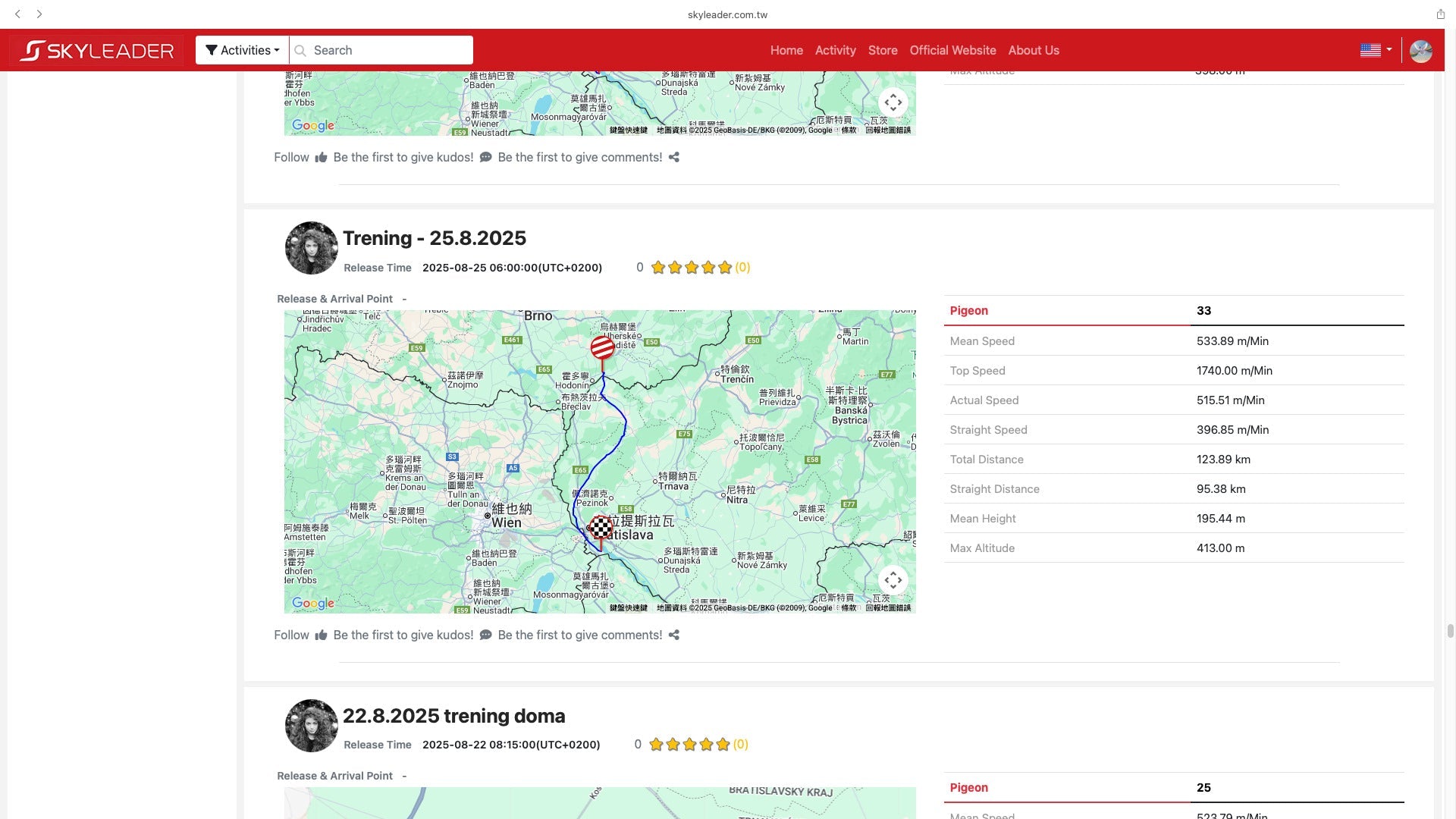Image resolution: width=1456 pixels, height=819 pixels.
Task: Click the share icon under the top map
Action: coord(673,158)
